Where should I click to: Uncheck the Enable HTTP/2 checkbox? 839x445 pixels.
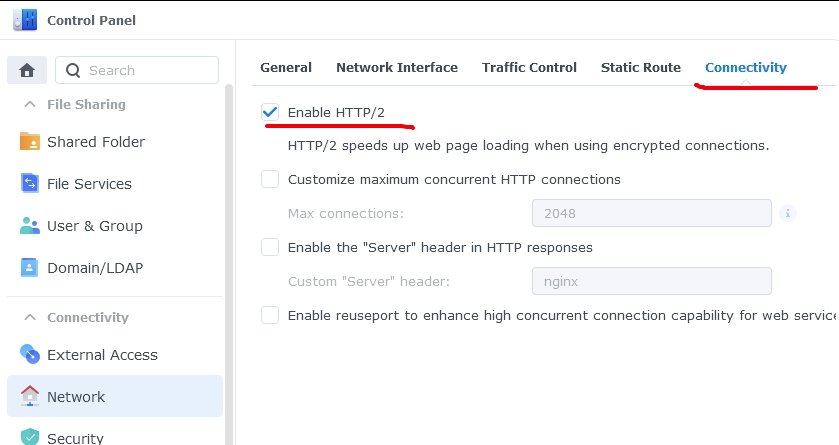pyautogui.click(x=270, y=112)
